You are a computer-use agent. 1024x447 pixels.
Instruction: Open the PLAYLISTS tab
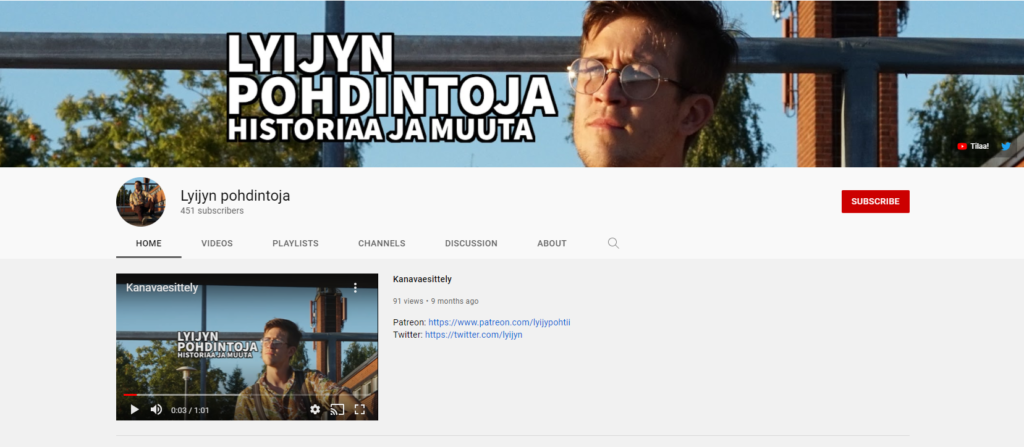click(x=295, y=243)
